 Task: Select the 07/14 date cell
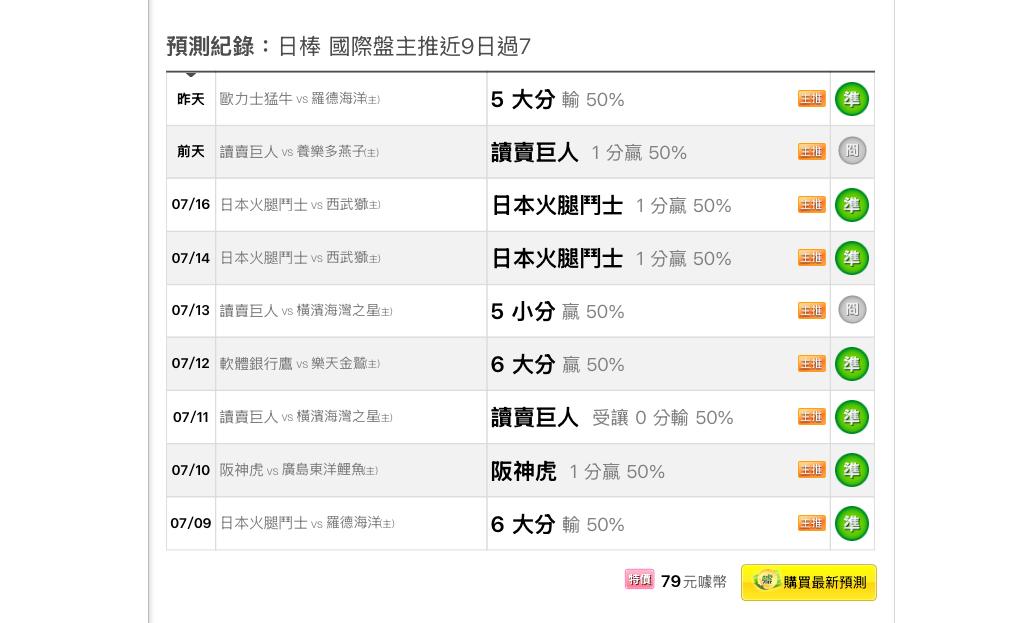[x=191, y=258]
